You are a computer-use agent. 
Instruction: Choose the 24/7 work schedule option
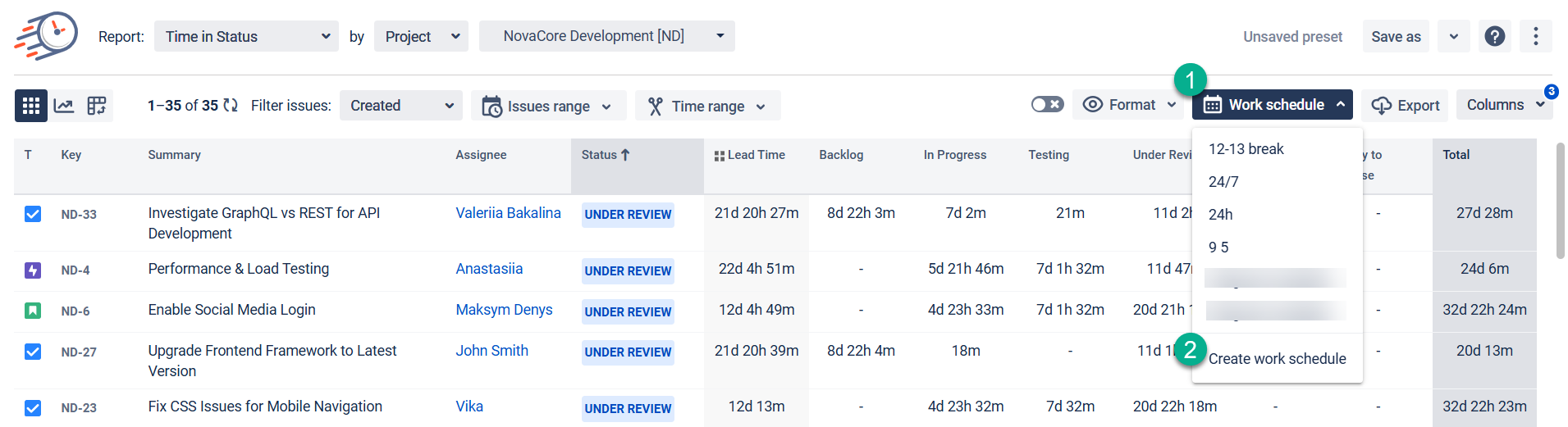click(1223, 182)
